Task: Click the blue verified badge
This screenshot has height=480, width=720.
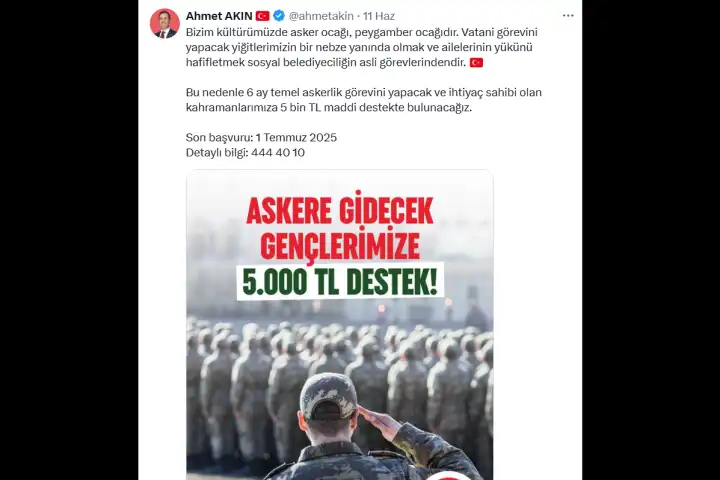Action: point(279,16)
